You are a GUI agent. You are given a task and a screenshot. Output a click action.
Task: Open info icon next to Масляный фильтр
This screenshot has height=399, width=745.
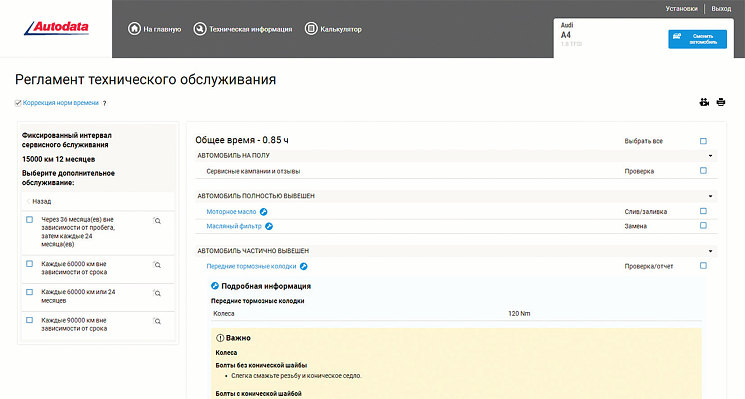[269, 226]
